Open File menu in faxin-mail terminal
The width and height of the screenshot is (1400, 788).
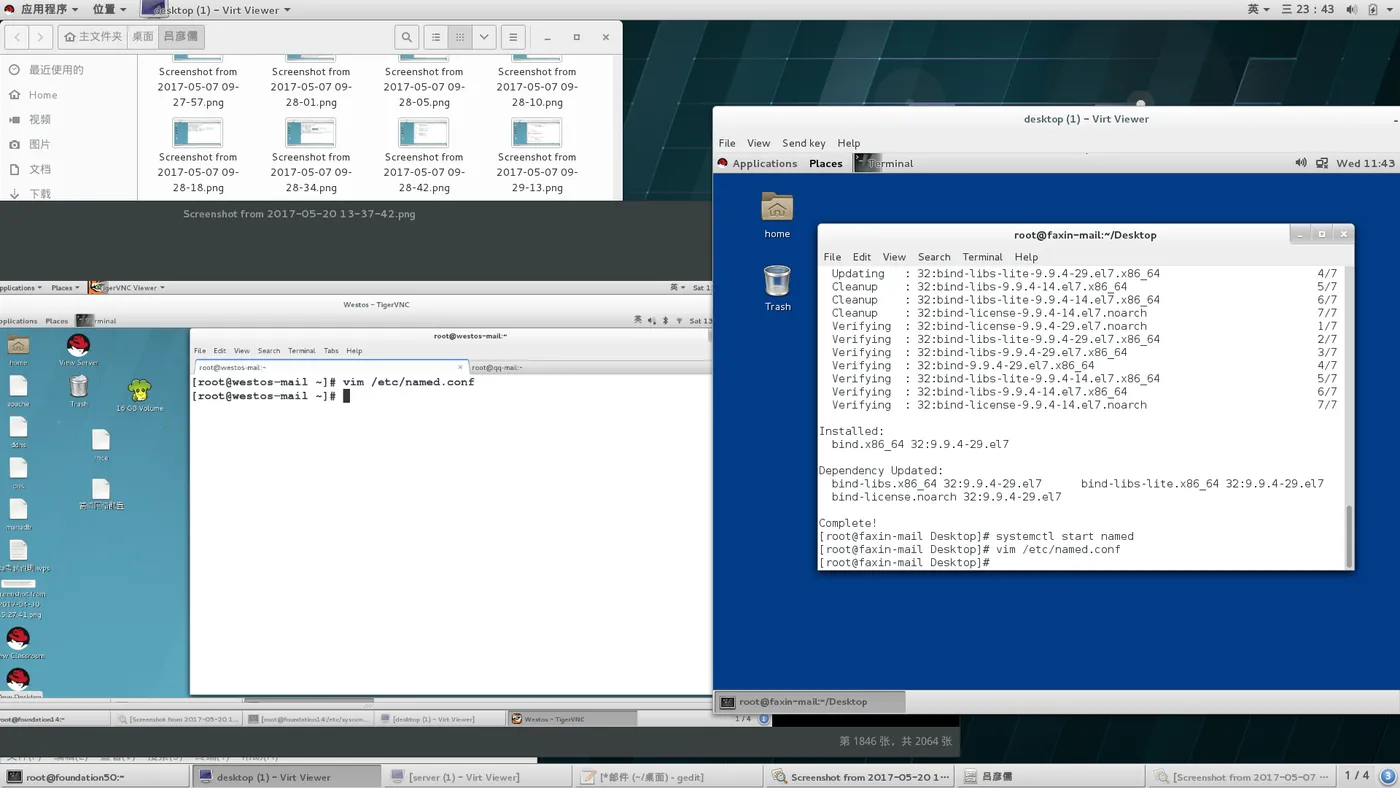click(x=832, y=257)
